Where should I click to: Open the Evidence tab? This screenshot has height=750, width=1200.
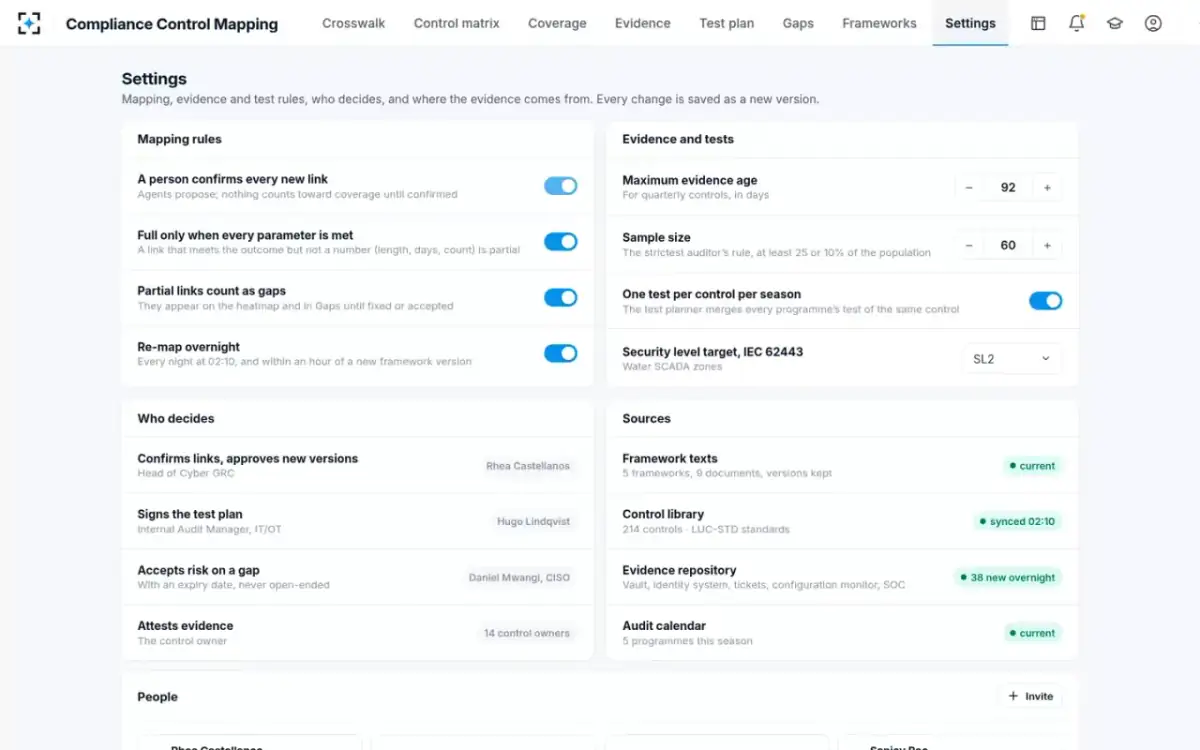tap(643, 23)
